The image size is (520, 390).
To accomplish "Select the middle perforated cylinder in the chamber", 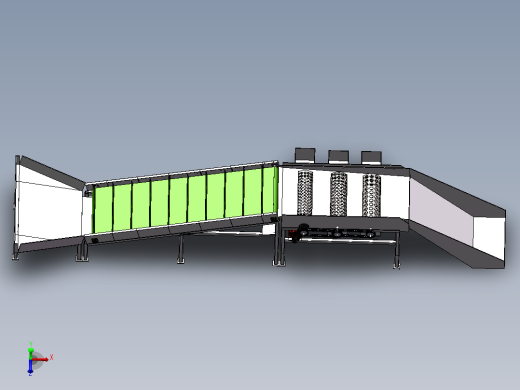I will click(338, 194).
